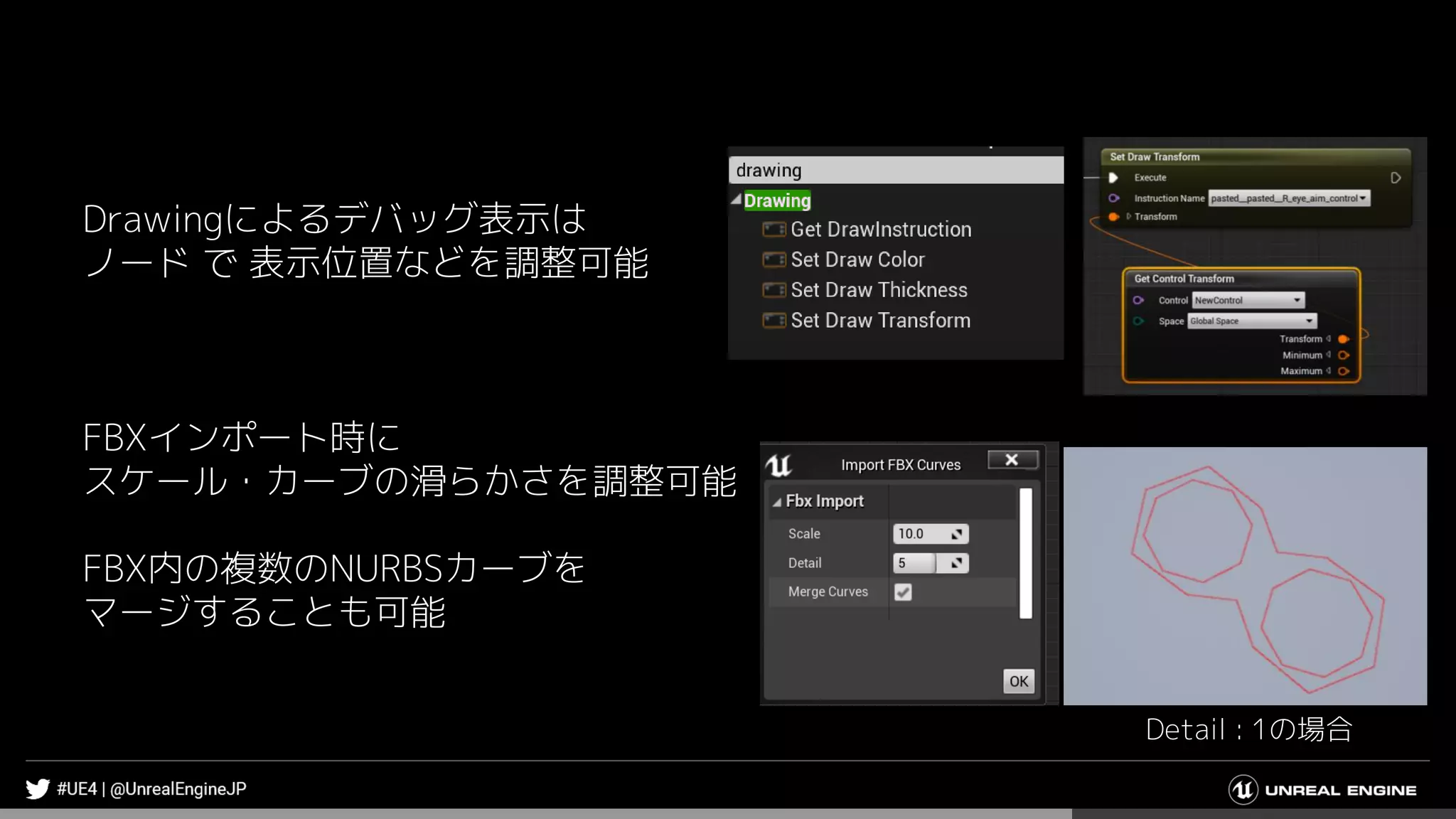The height and width of the screenshot is (819, 1456).
Task: Click the Set Draw Thickness node icon
Action: (773, 290)
